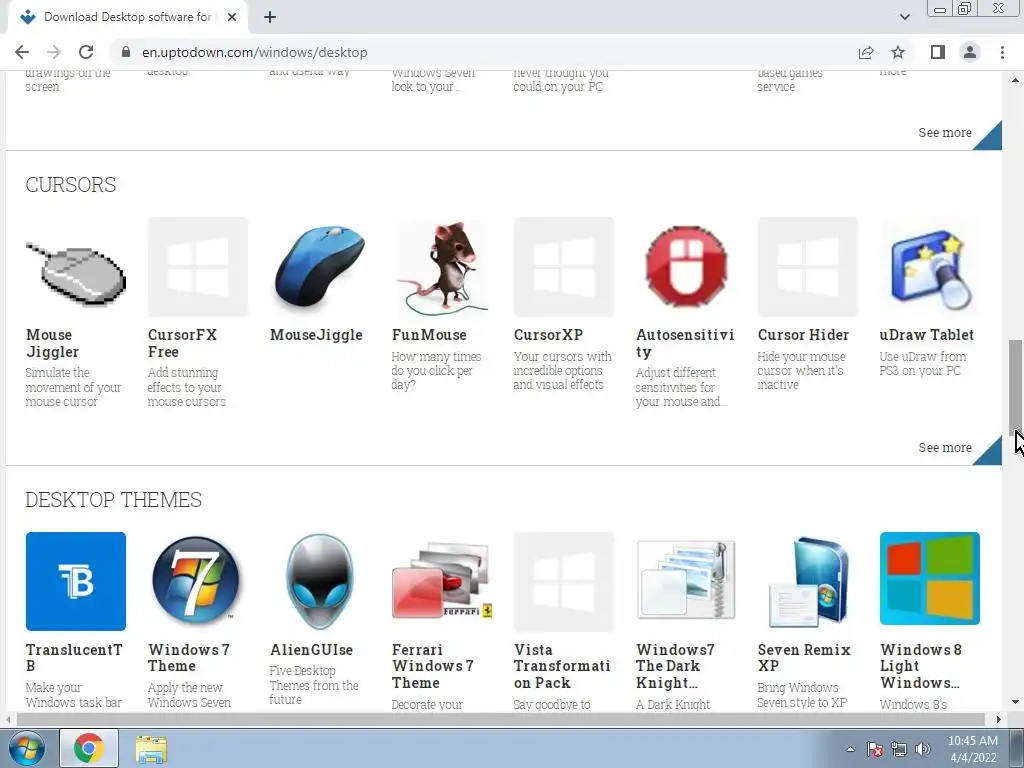Open the Mouse Jiggler app icon

click(76, 267)
